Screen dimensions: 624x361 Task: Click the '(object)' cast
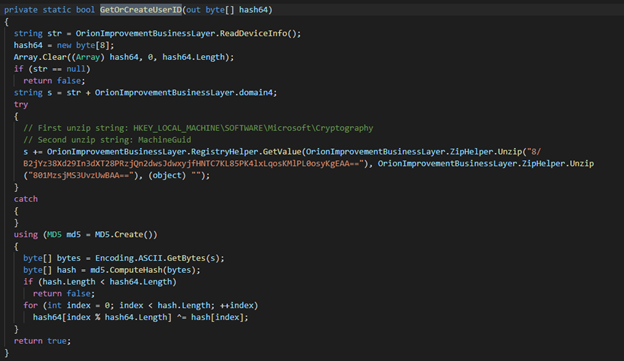tap(167, 176)
